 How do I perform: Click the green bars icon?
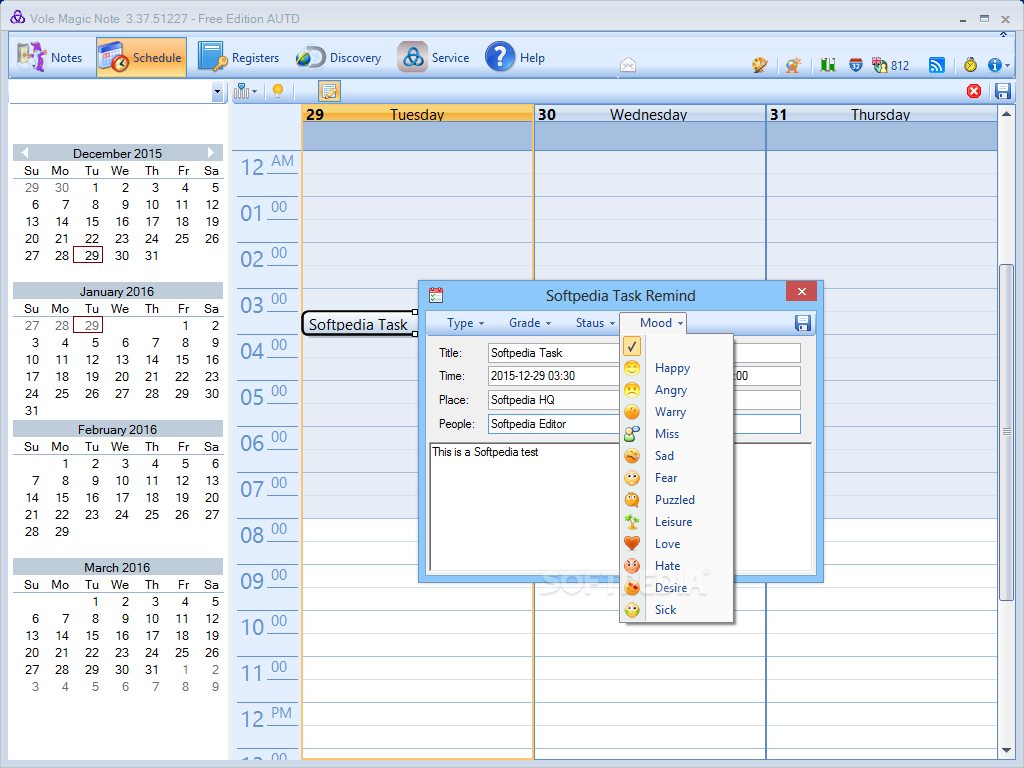828,65
